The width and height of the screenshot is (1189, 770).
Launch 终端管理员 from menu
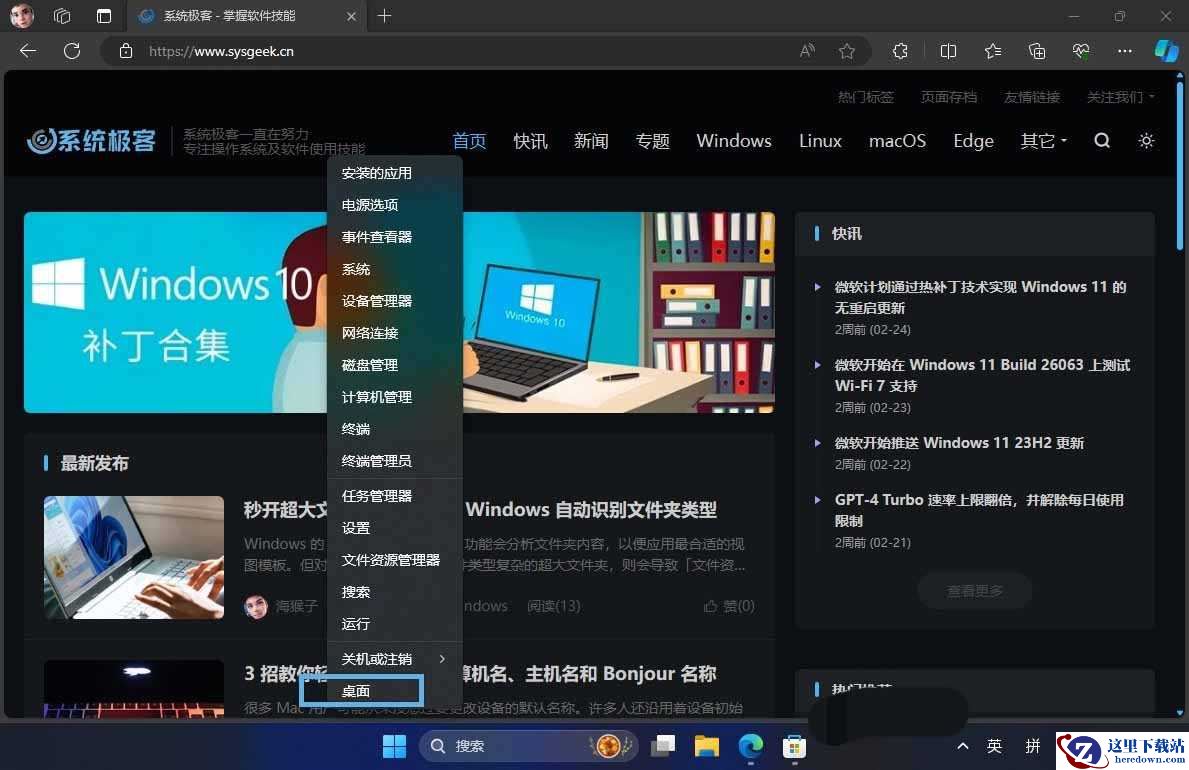pyautogui.click(x=394, y=461)
